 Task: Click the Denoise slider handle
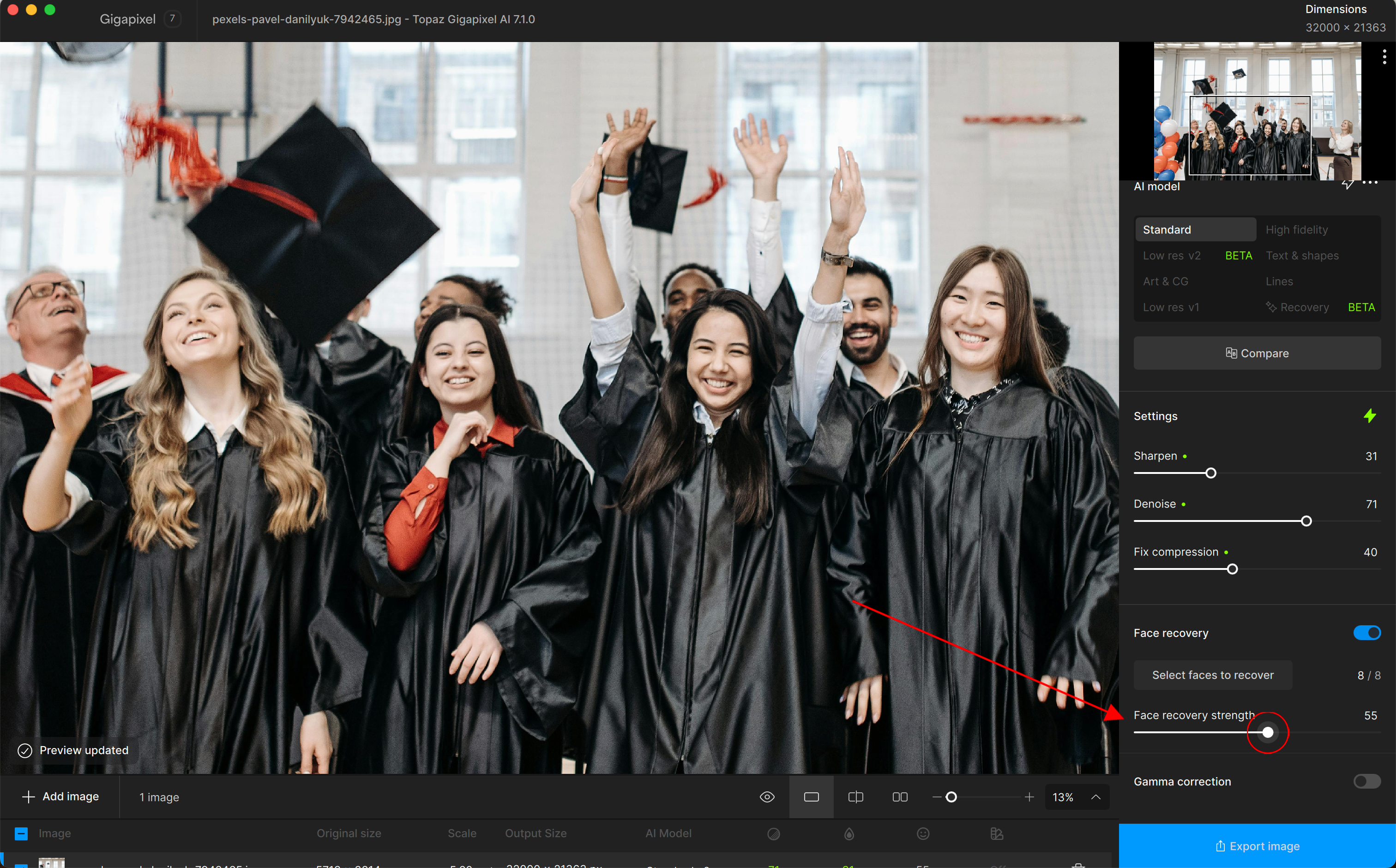click(x=1306, y=521)
